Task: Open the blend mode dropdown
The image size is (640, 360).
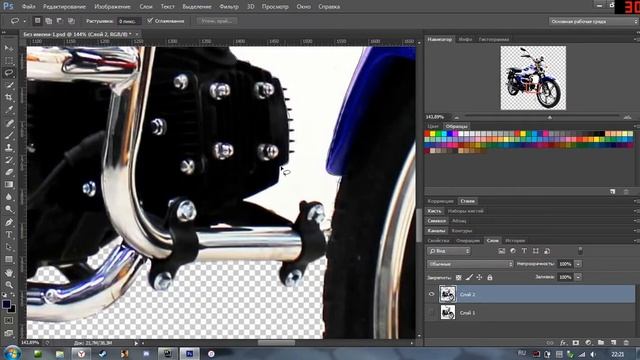Action: click(x=470, y=264)
